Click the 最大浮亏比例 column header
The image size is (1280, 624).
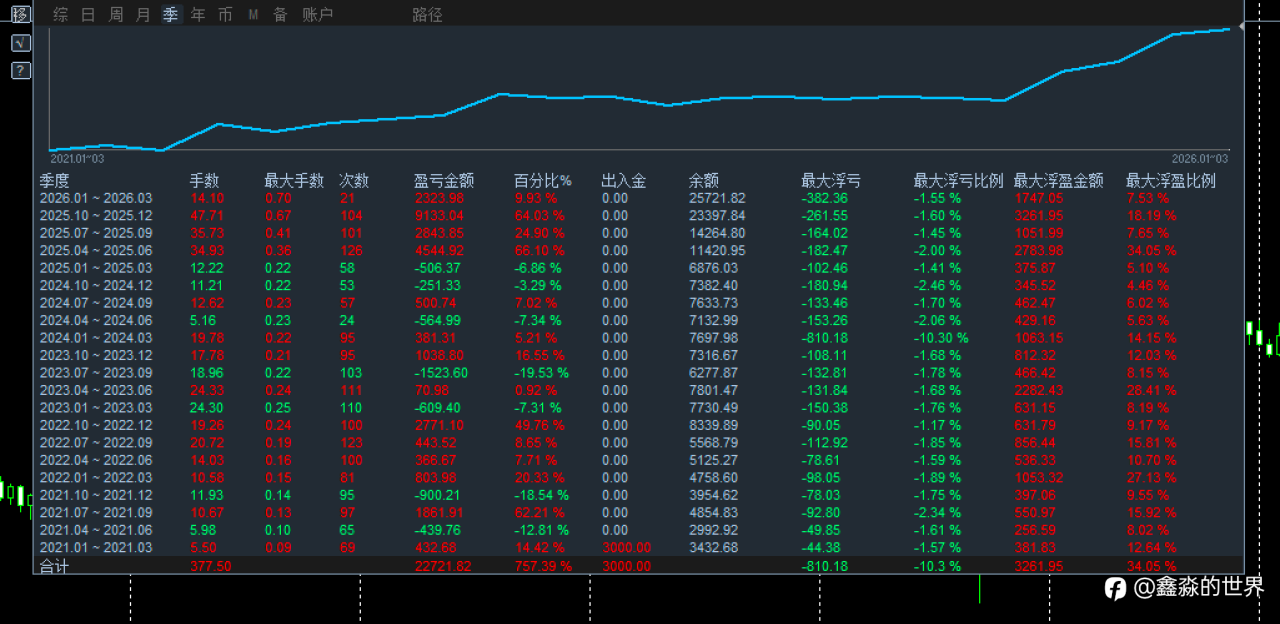coord(957,181)
